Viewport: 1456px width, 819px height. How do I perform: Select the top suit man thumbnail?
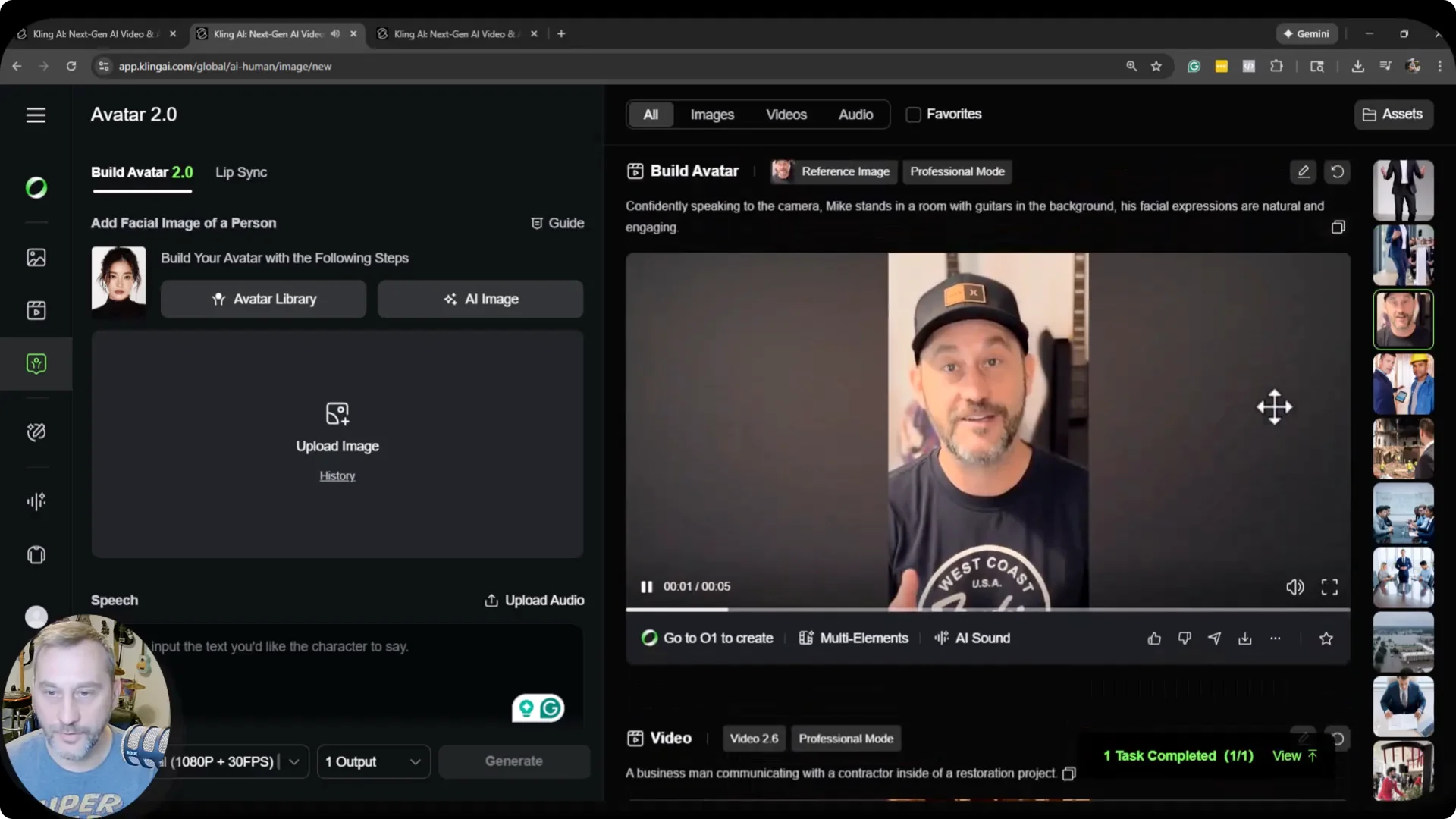pyautogui.click(x=1403, y=190)
